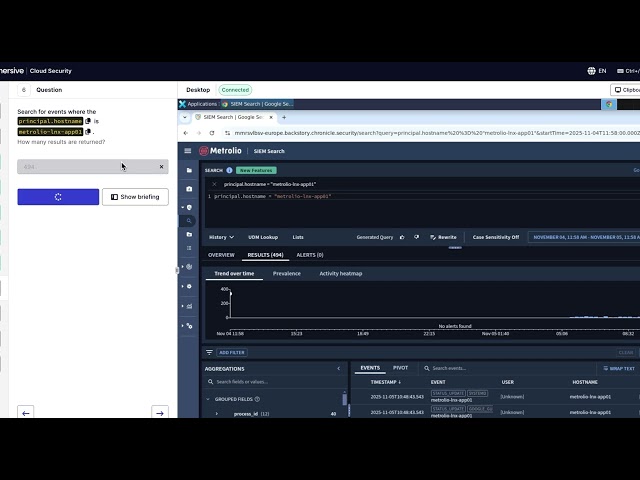Click the Connected status badge

coord(235,90)
